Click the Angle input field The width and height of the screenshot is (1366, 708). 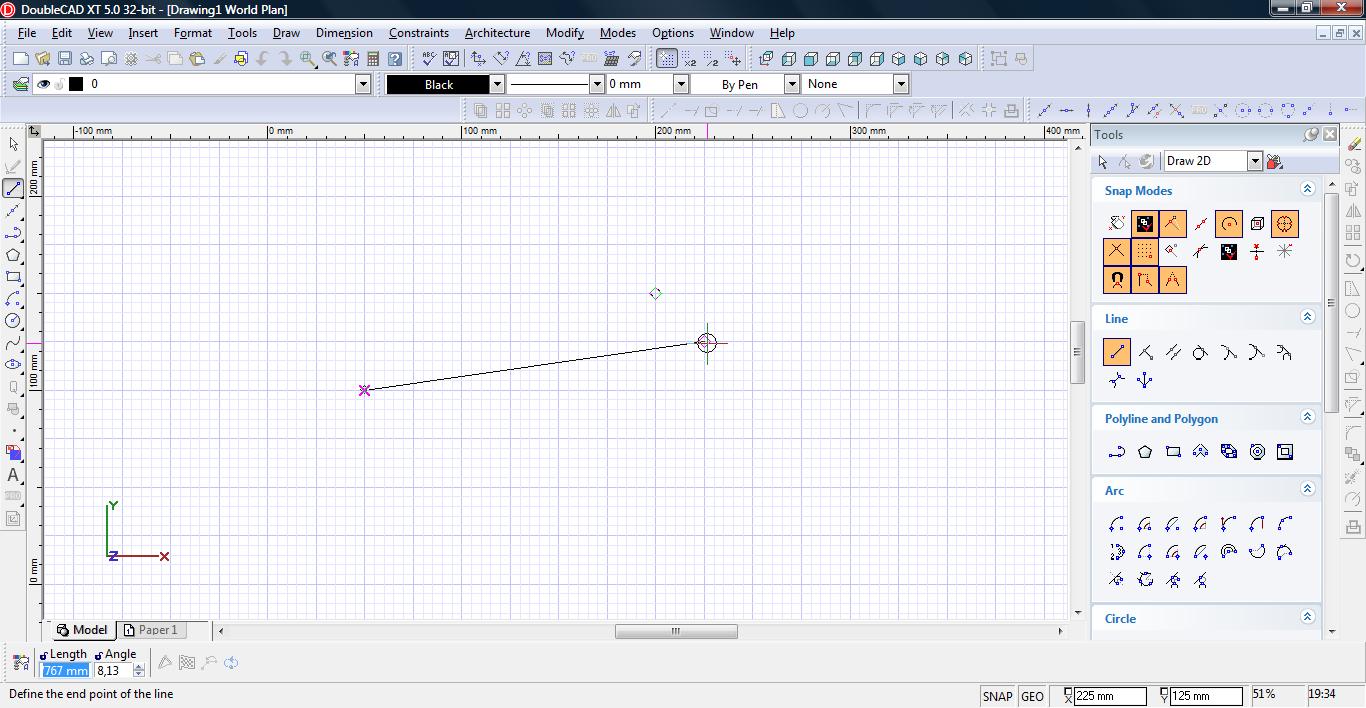112,671
